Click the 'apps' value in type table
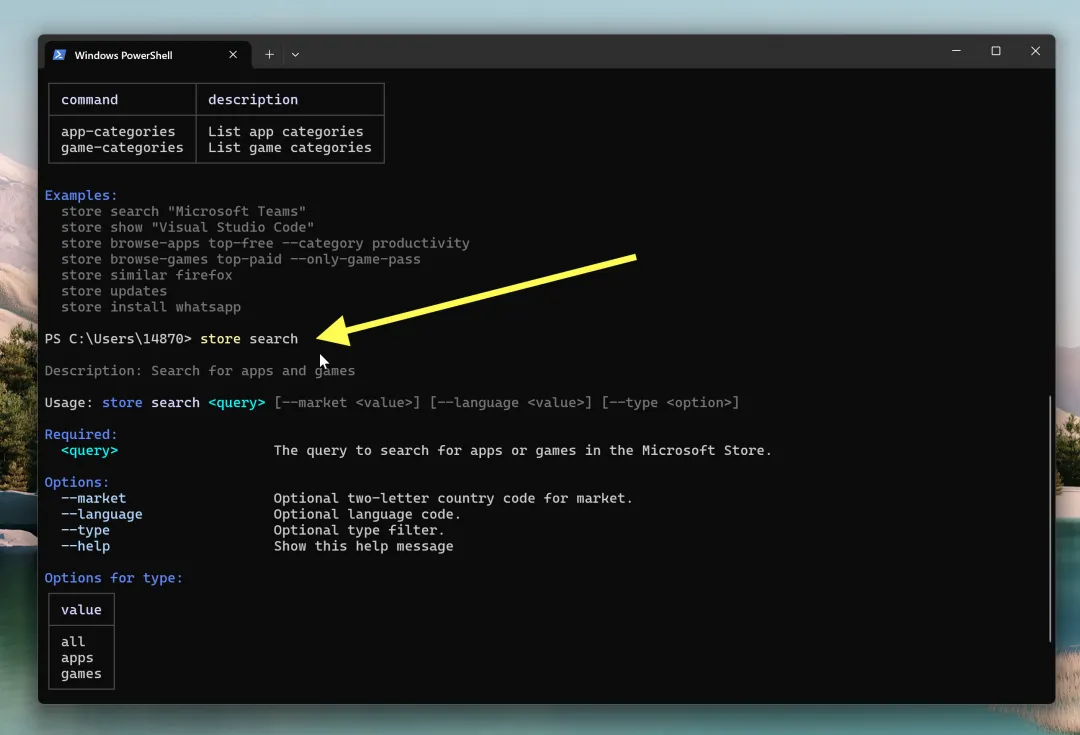The width and height of the screenshot is (1080, 735). tap(76, 658)
